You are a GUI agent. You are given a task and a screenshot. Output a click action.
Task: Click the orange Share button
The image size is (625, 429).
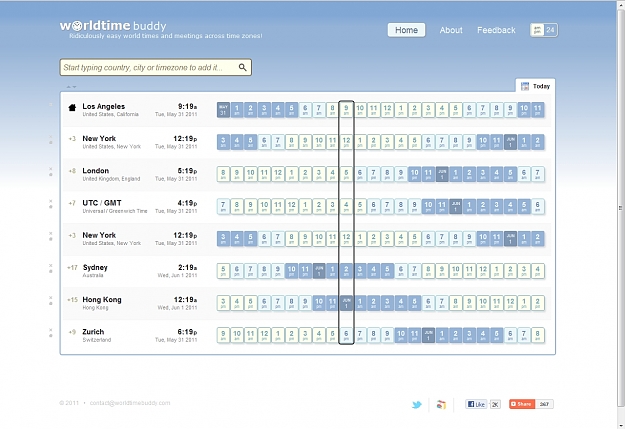(x=522, y=404)
